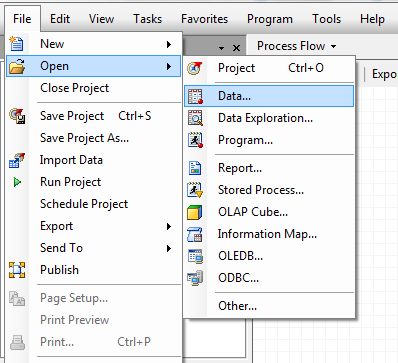Open the Favorites menu
The image size is (398, 363).
(205, 19)
